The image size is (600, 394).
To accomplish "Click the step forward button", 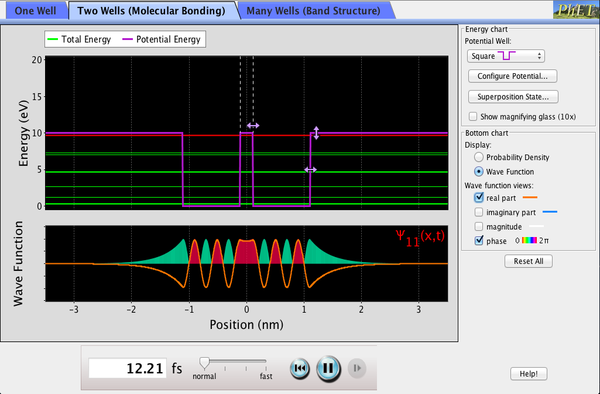I will (357, 368).
